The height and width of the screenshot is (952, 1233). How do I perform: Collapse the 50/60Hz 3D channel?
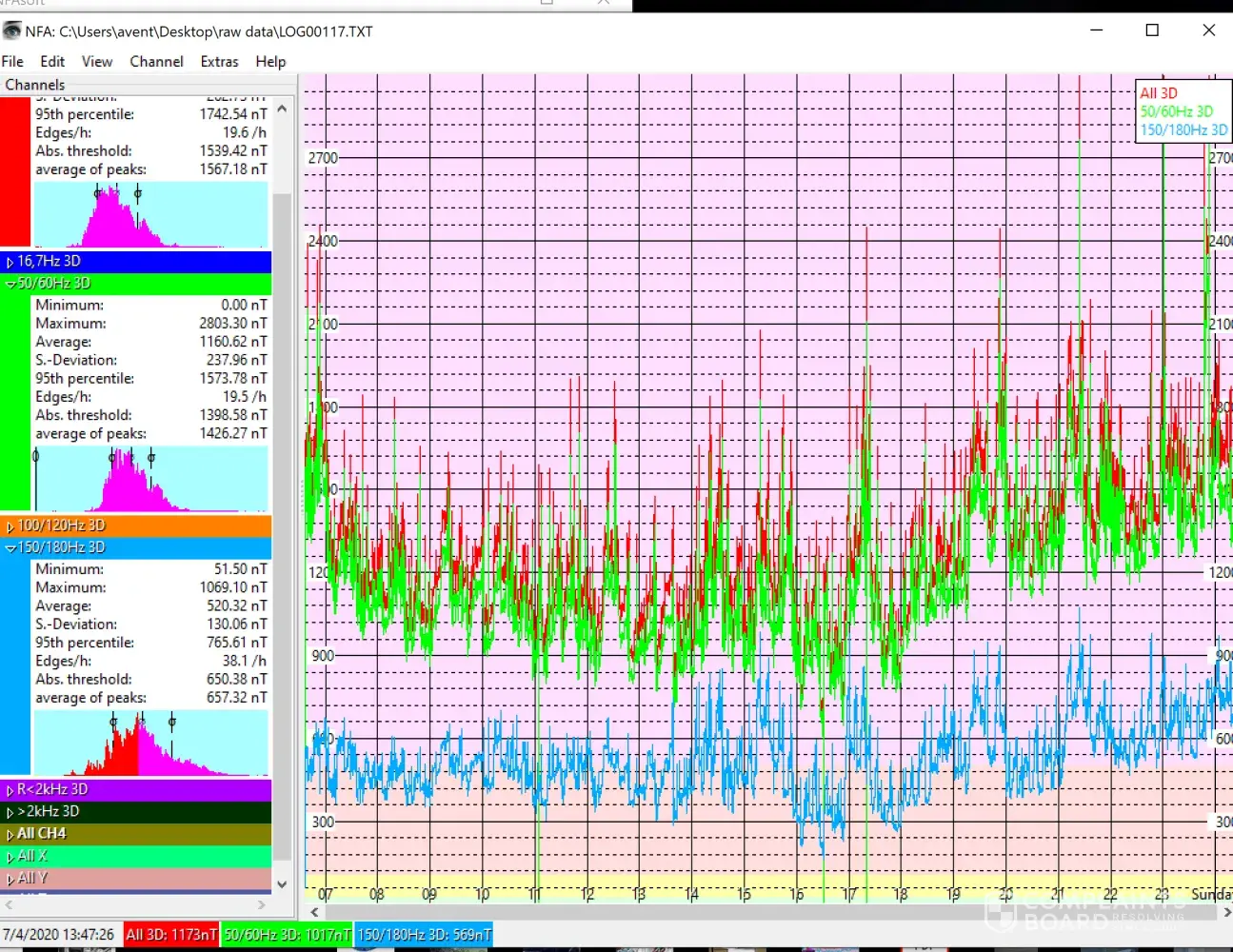pyautogui.click(x=10, y=284)
